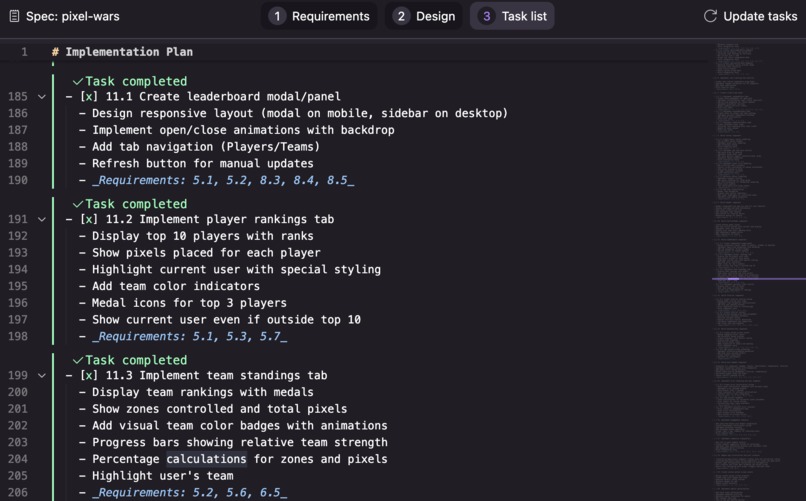Image resolution: width=806 pixels, height=501 pixels.
Task: Click the step 2 number badge
Action: point(401,16)
